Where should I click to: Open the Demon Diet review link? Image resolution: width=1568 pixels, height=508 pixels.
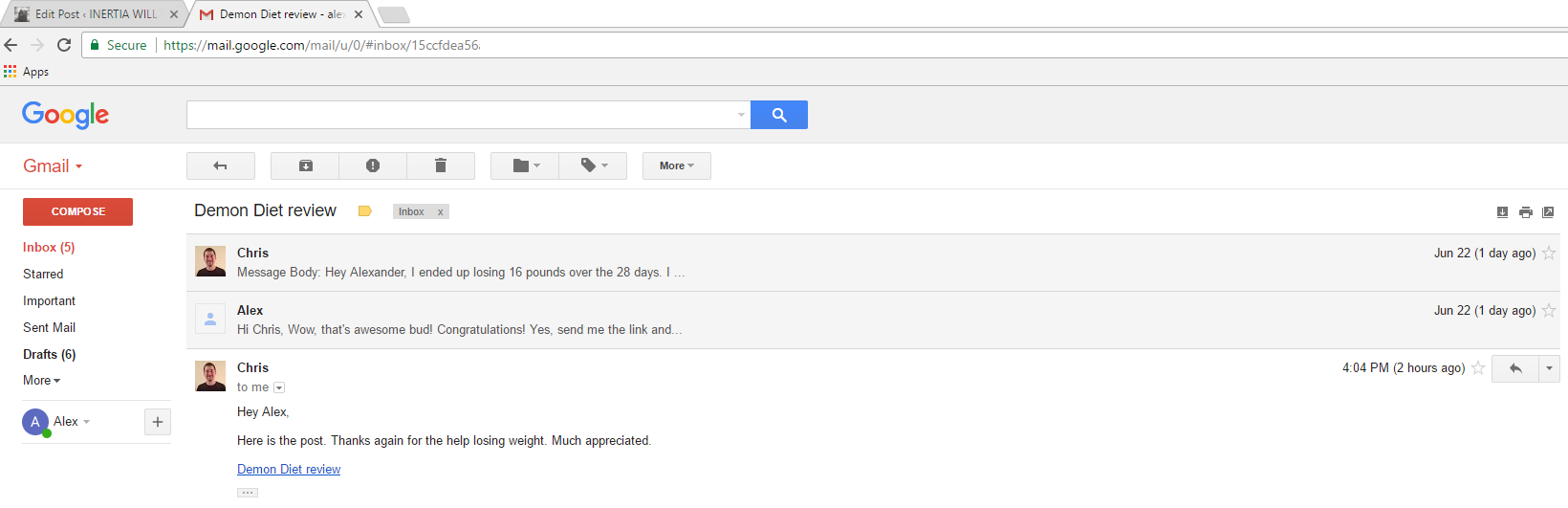[x=289, y=470]
